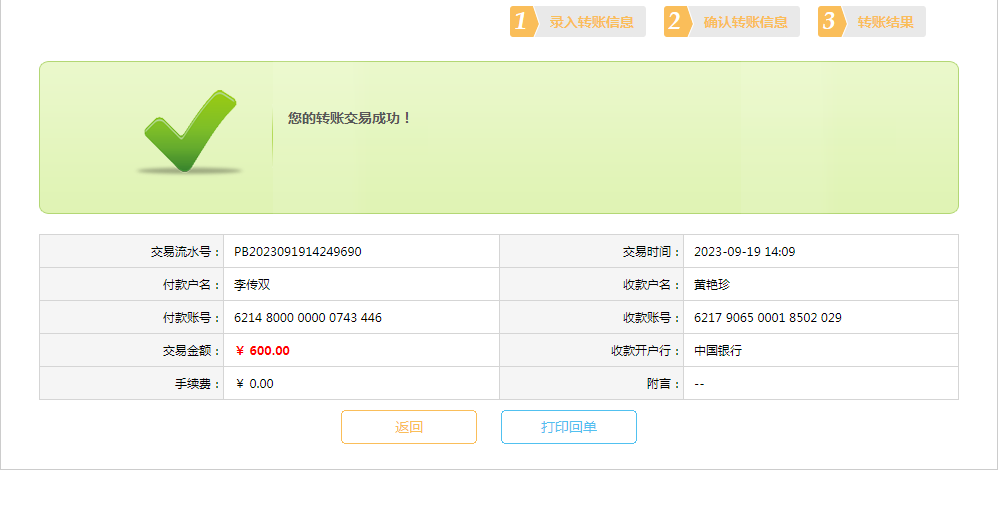Screen dimensions: 1003x506
Task: Click the transaction time 2023-09-19 14:09
Action: pos(744,252)
